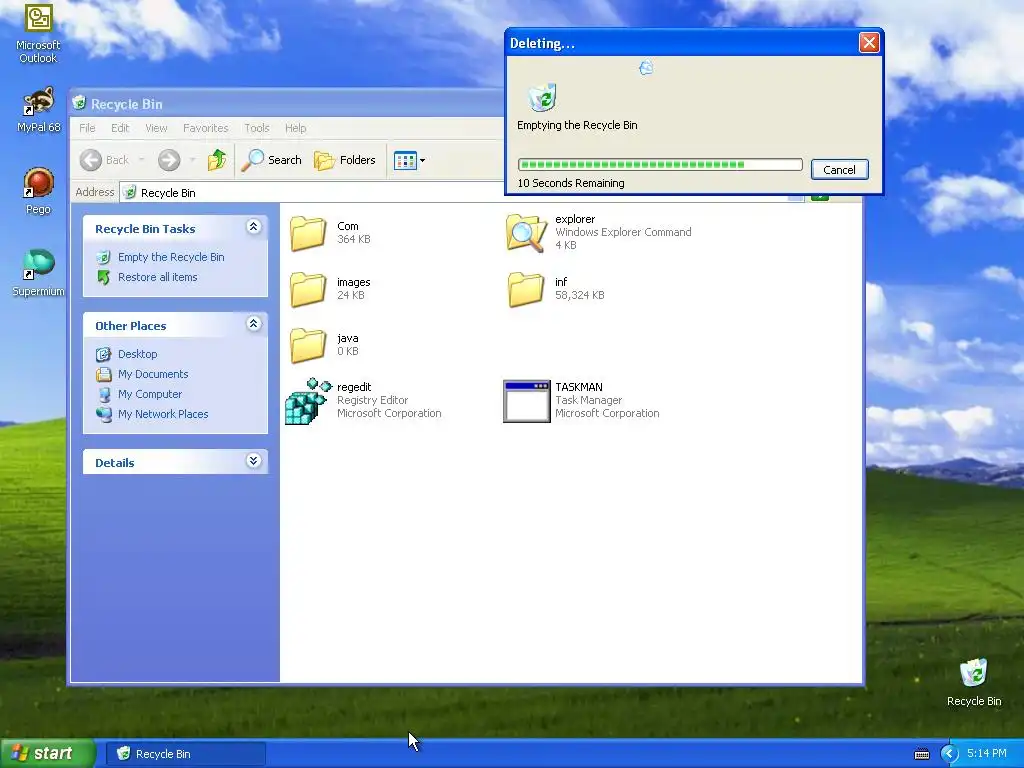Select the MyPal 68 desktop shortcut
The height and width of the screenshot is (768, 1024).
click(x=38, y=110)
